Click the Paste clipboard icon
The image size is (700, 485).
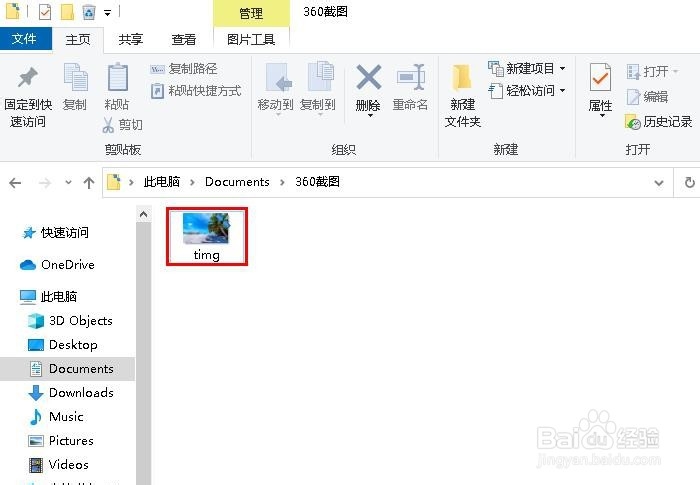tap(117, 77)
